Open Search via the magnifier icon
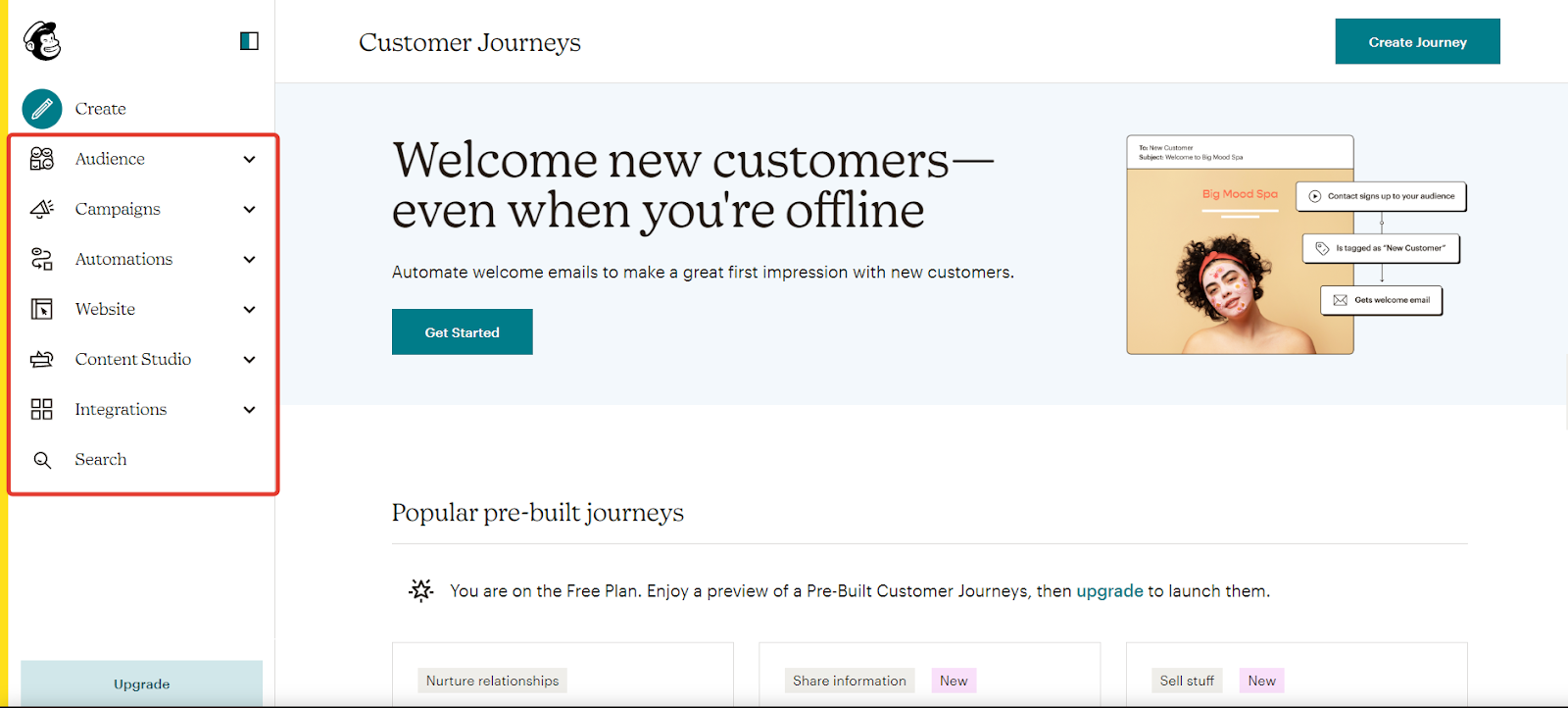Viewport: 1568px width, 708px height. click(41, 459)
